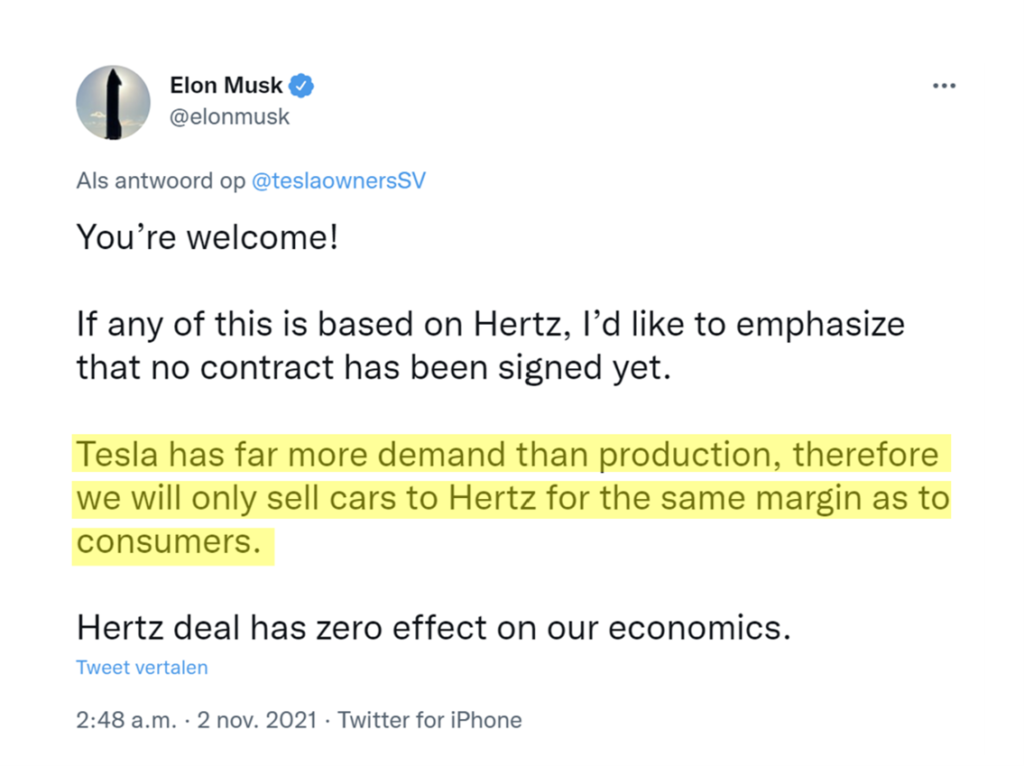Open the Elon Musk display name
1024x766 pixels.
226,86
